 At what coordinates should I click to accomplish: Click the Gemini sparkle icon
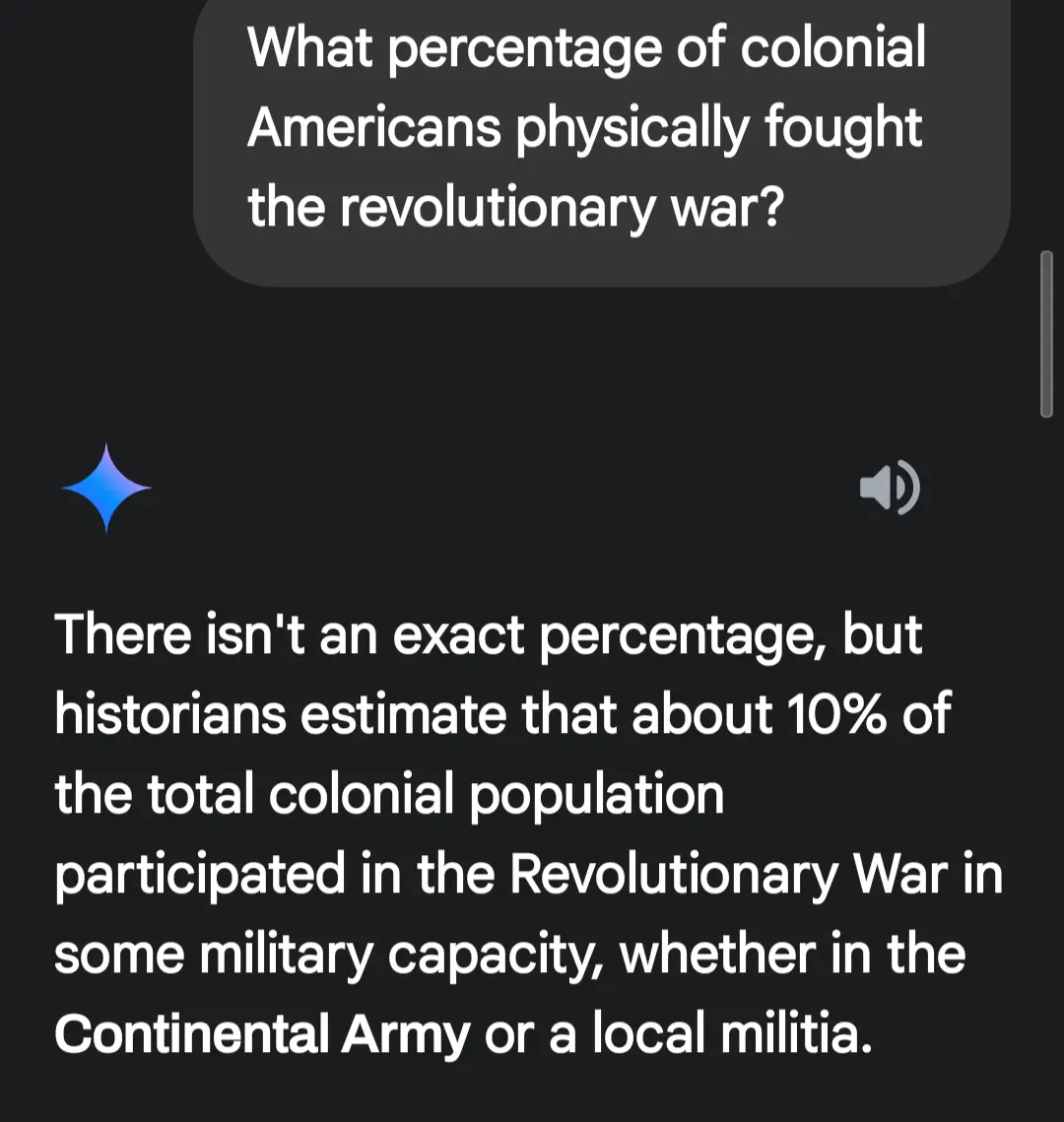point(106,488)
